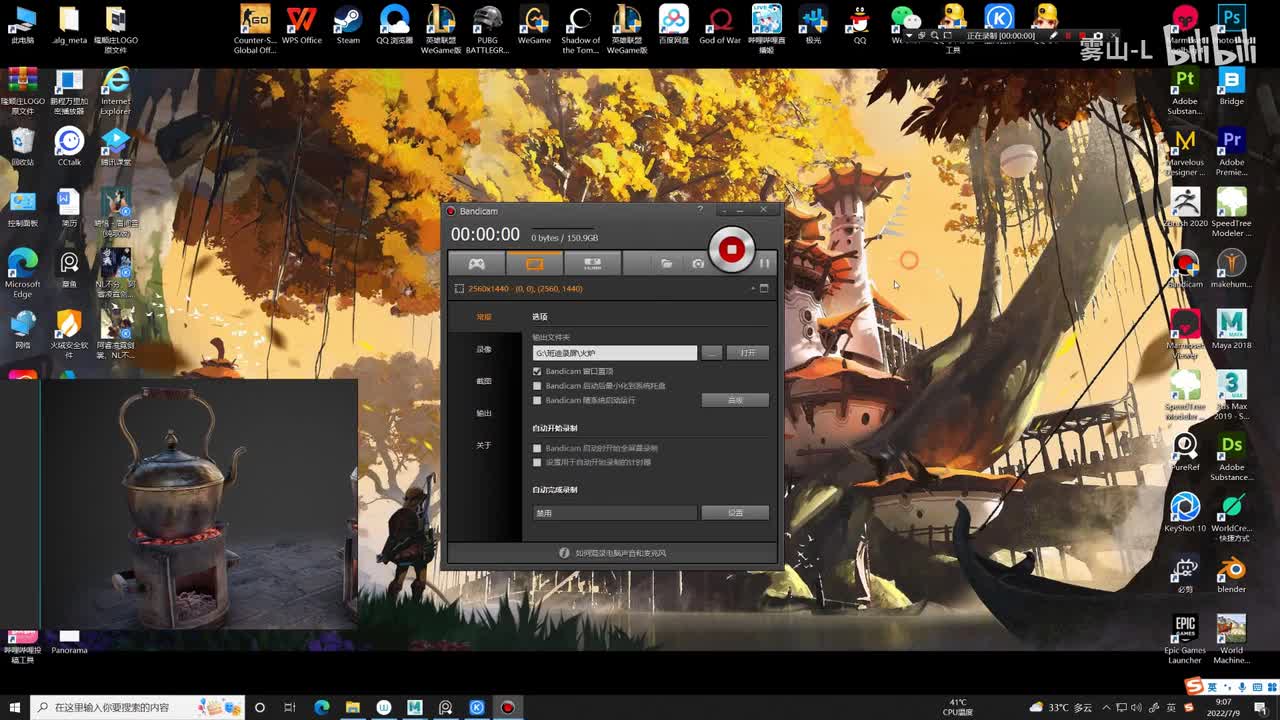1280x720 pixels.
Task: Open blender desktop shortcut
Action: (1232, 574)
